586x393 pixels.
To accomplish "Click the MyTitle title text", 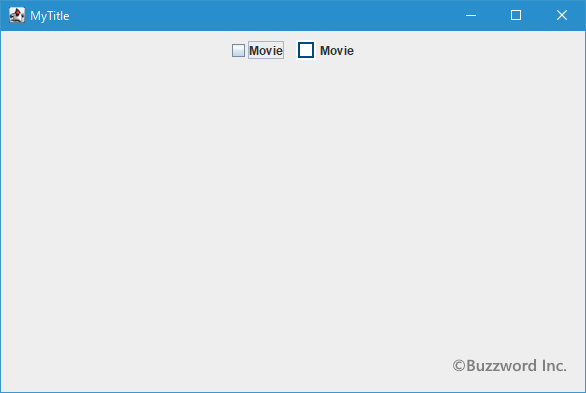I will point(50,16).
